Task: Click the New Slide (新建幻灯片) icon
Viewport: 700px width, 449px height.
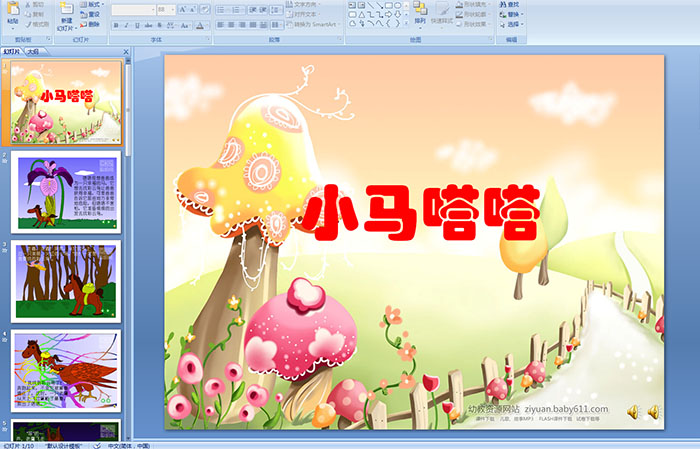Action: click(x=66, y=12)
